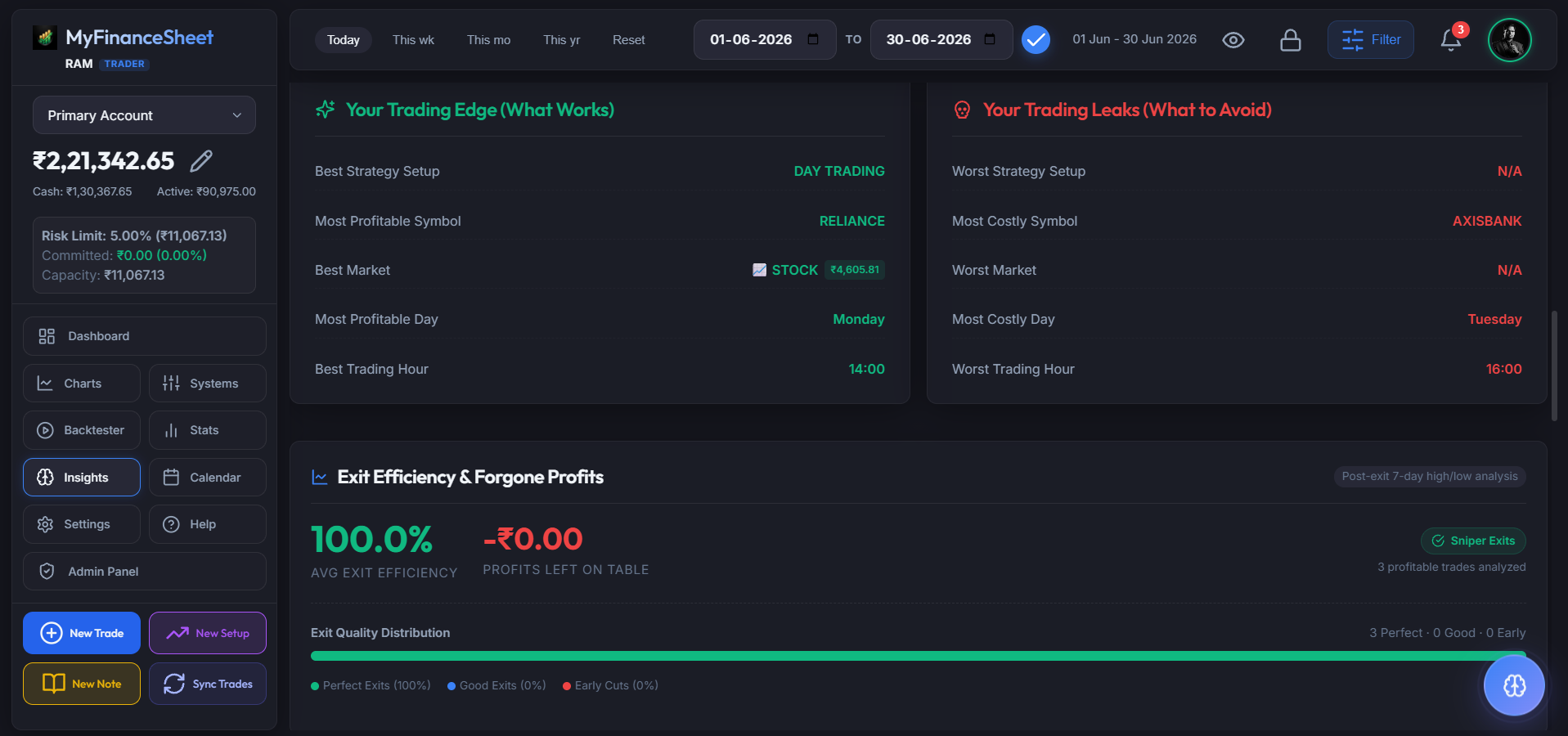Viewport: 1568px width, 736px height.
Task: Open the Dashboard page
Action: (x=145, y=336)
